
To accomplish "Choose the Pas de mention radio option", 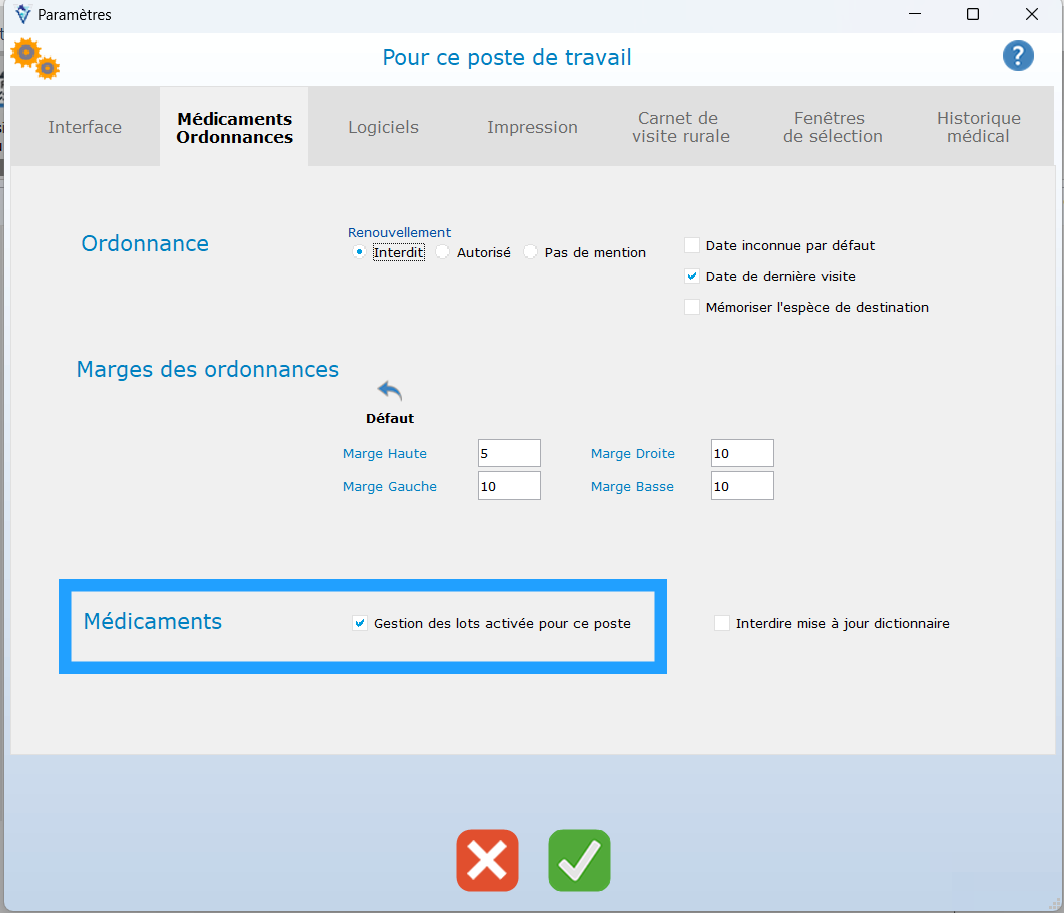I will 530,252.
